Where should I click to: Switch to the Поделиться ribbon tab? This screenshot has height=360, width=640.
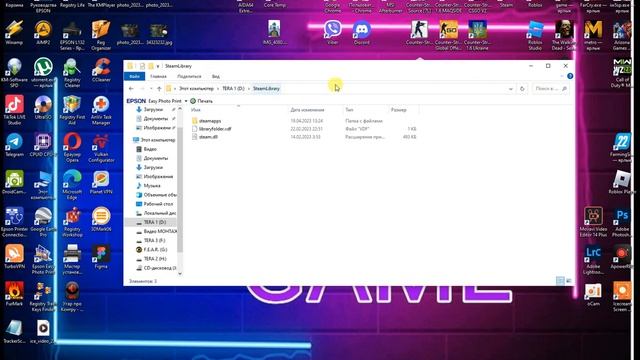[x=189, y=76]
